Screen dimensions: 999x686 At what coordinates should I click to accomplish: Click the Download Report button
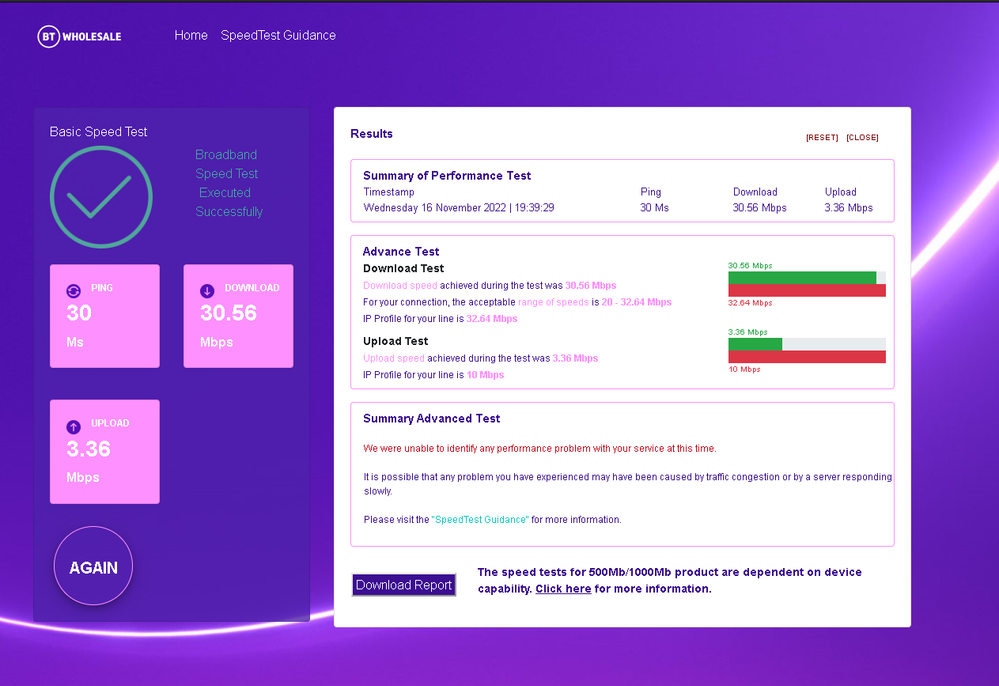(403, 584)
